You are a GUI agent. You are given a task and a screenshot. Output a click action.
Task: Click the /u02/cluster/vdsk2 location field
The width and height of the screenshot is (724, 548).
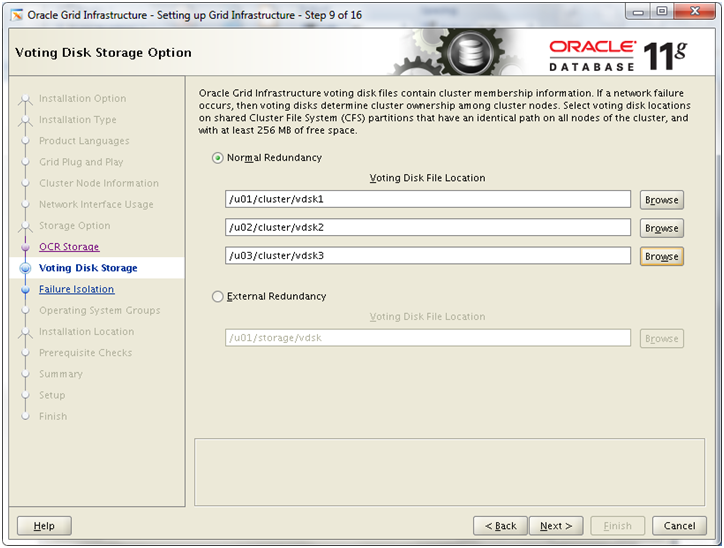click(x=428, y=228)
